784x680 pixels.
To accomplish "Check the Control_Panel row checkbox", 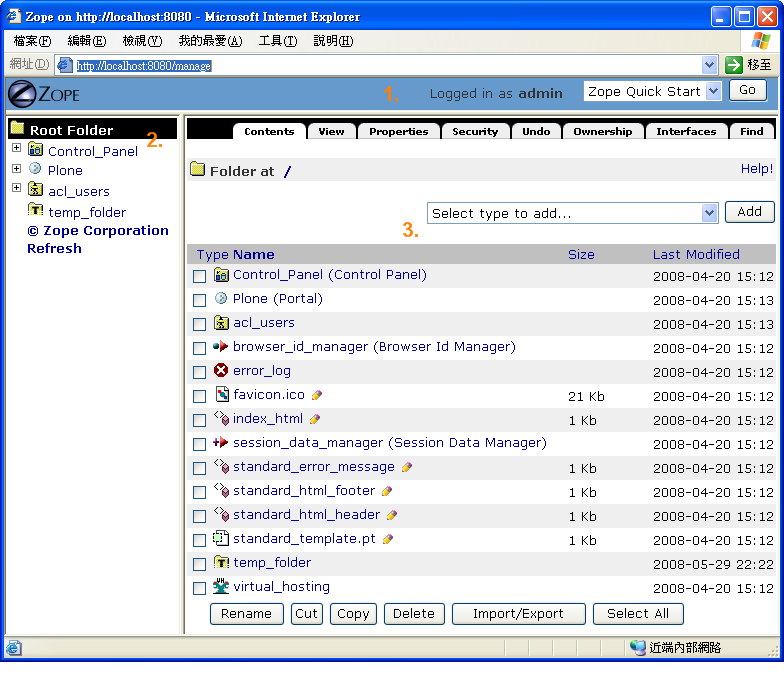I will coord(200,276).
